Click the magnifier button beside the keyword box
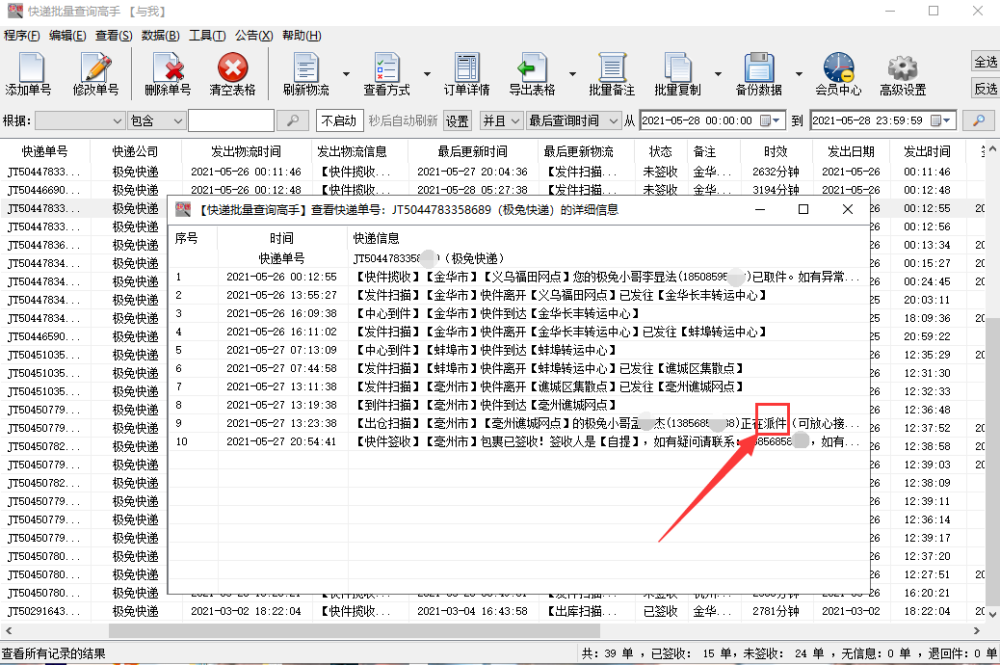Viewport: 1000px width, 665px height. 293,121
